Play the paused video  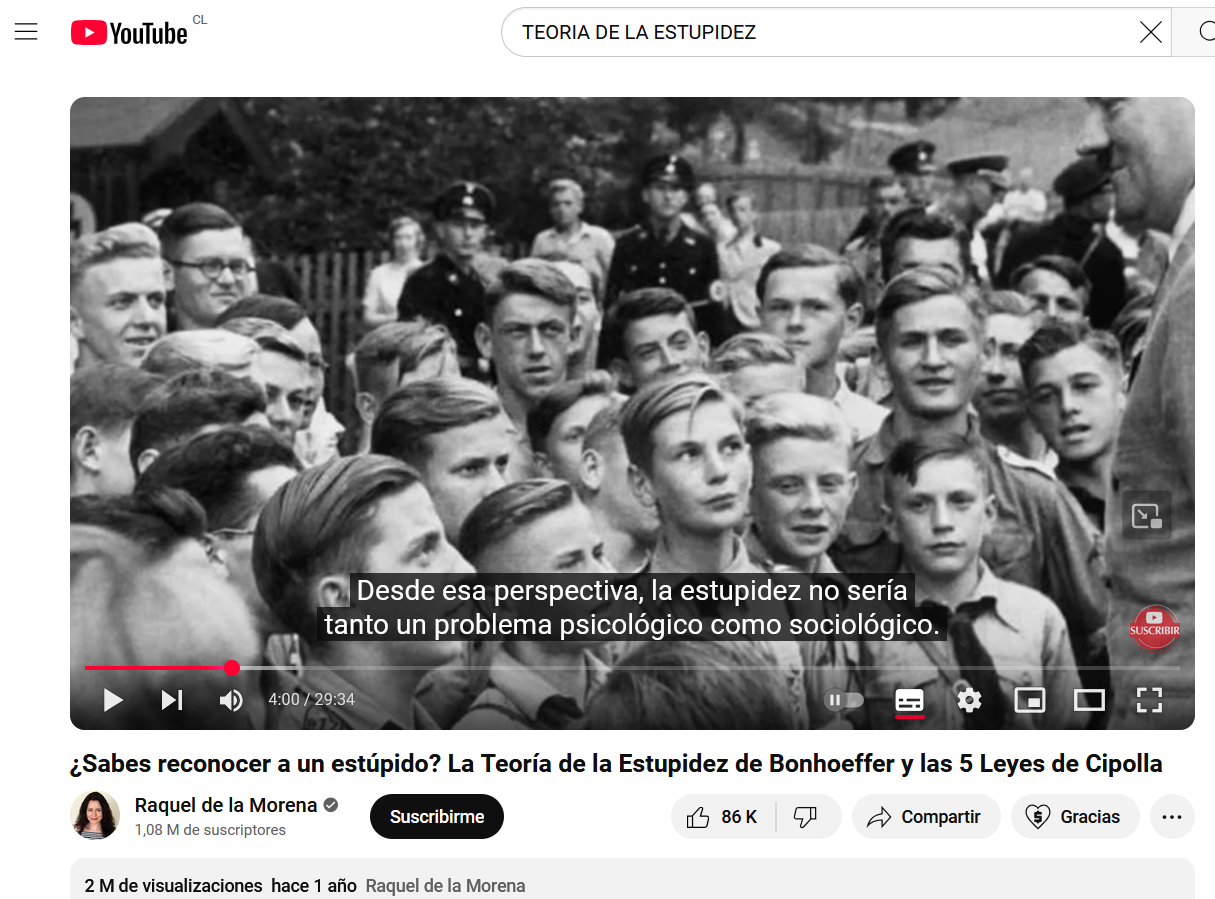tap(113, 700)
